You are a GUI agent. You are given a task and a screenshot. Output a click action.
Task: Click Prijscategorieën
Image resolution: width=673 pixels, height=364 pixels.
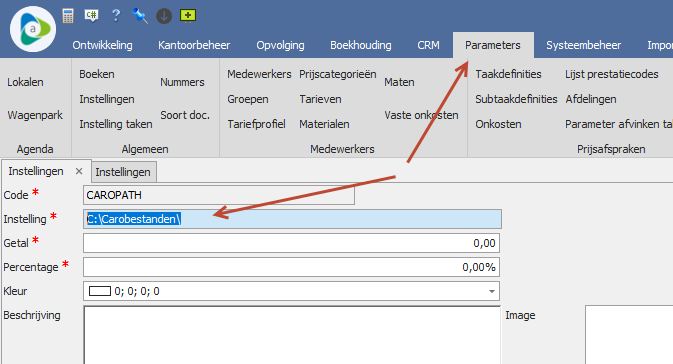pos(338,74)
